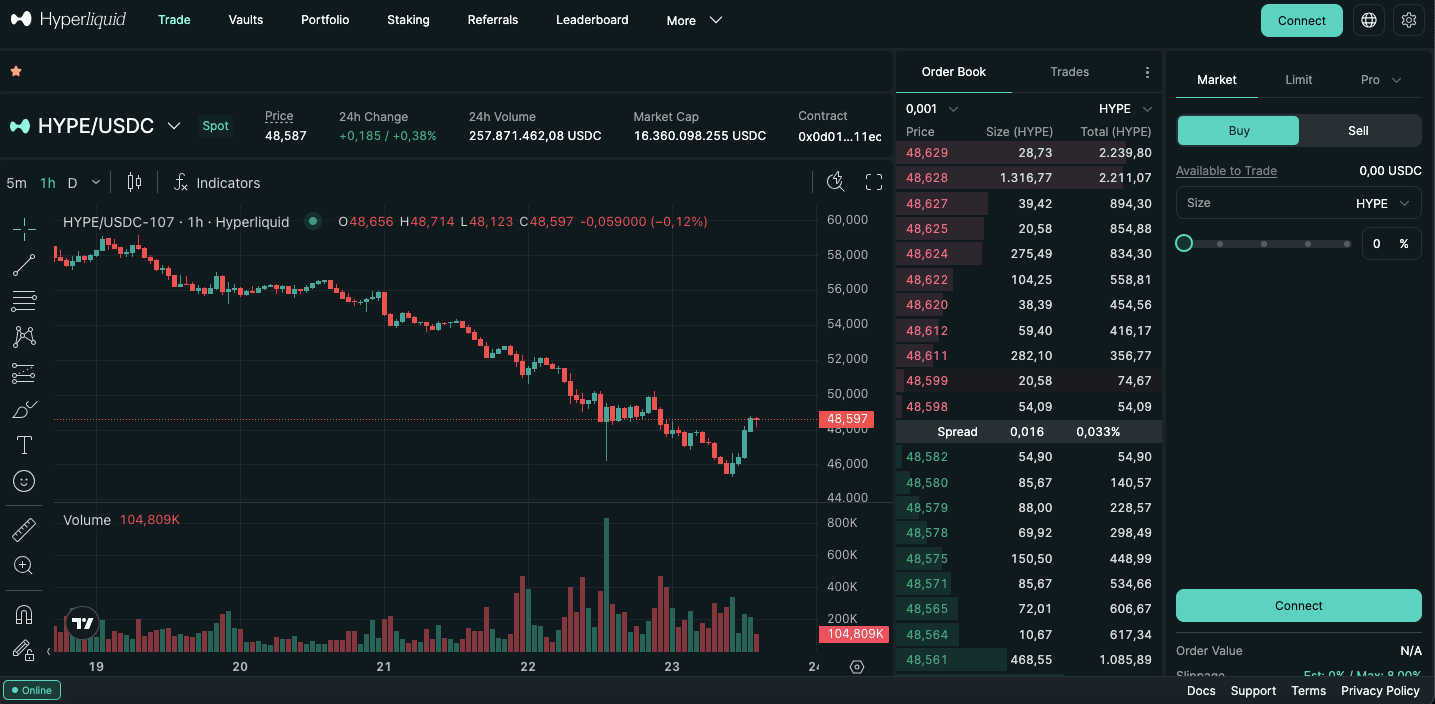Viewport: 1435px width, 704px height.
Task: Toggle the magnet snap mode
Action: pos(24,614)
